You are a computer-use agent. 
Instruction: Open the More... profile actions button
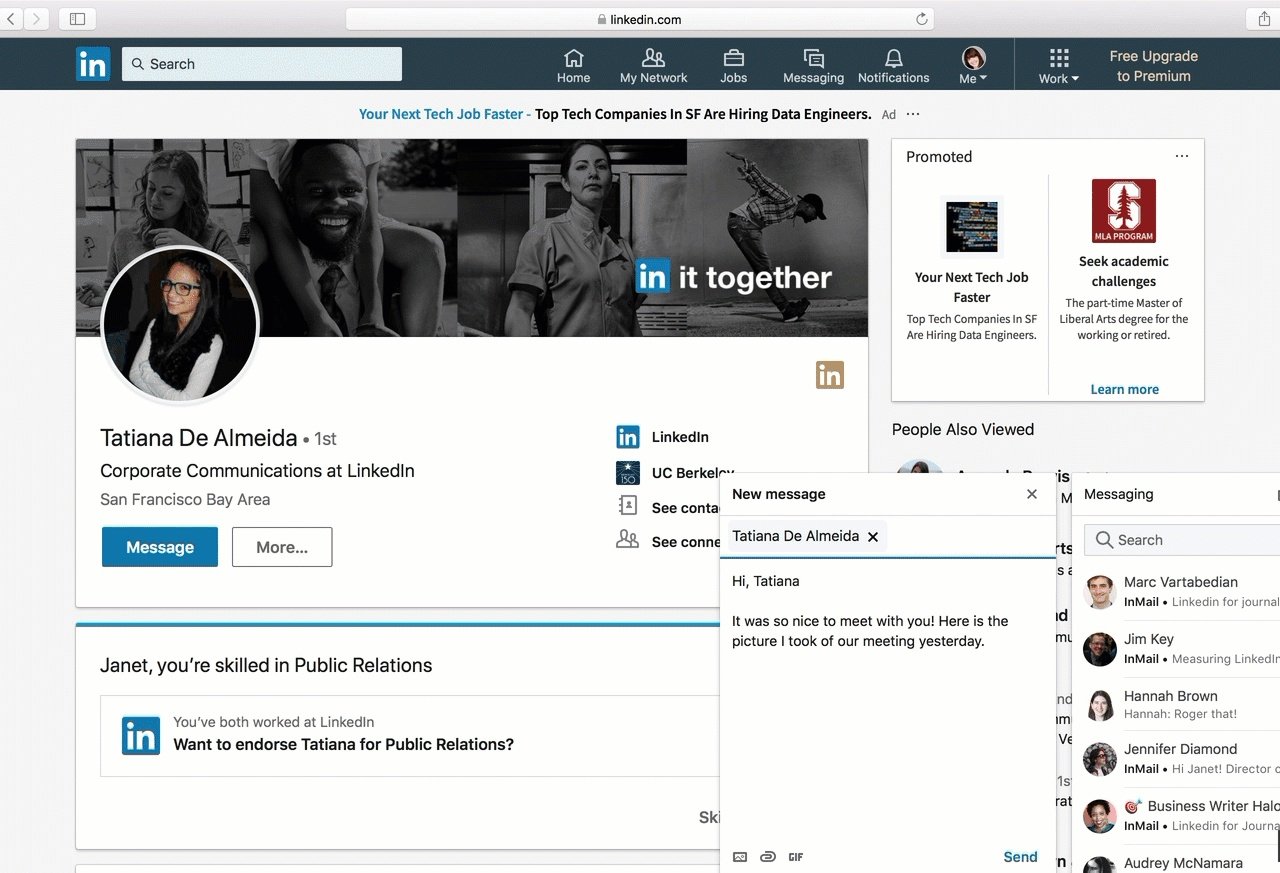click(282, 547)
